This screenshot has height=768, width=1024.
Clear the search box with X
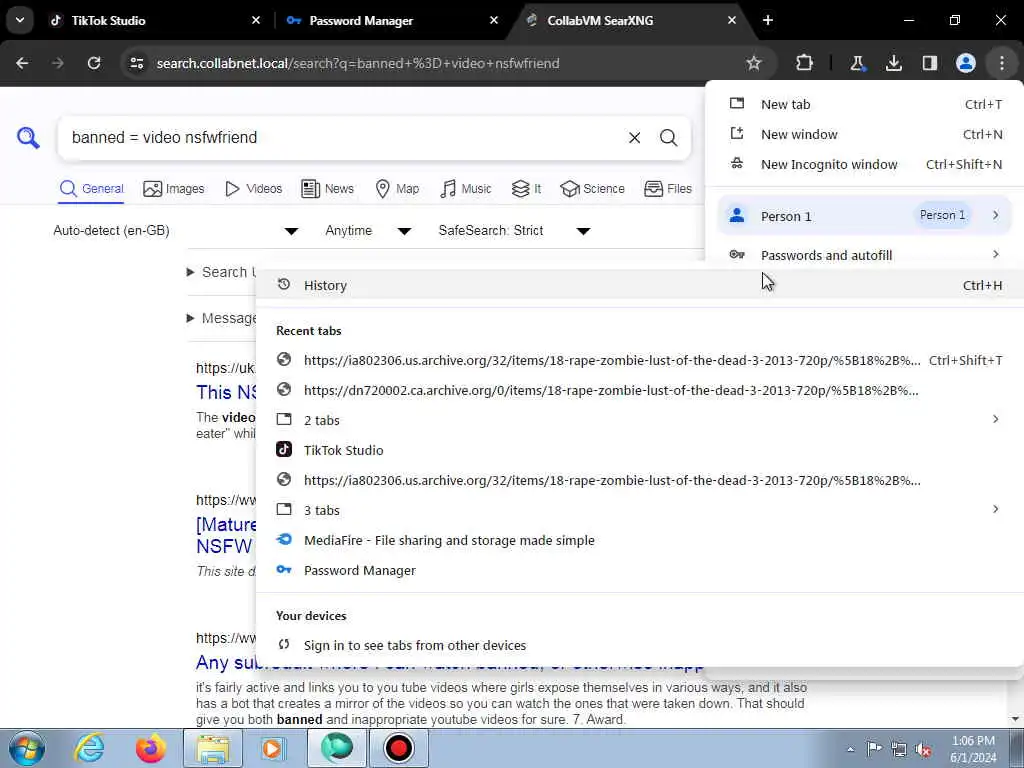[634, 138]
